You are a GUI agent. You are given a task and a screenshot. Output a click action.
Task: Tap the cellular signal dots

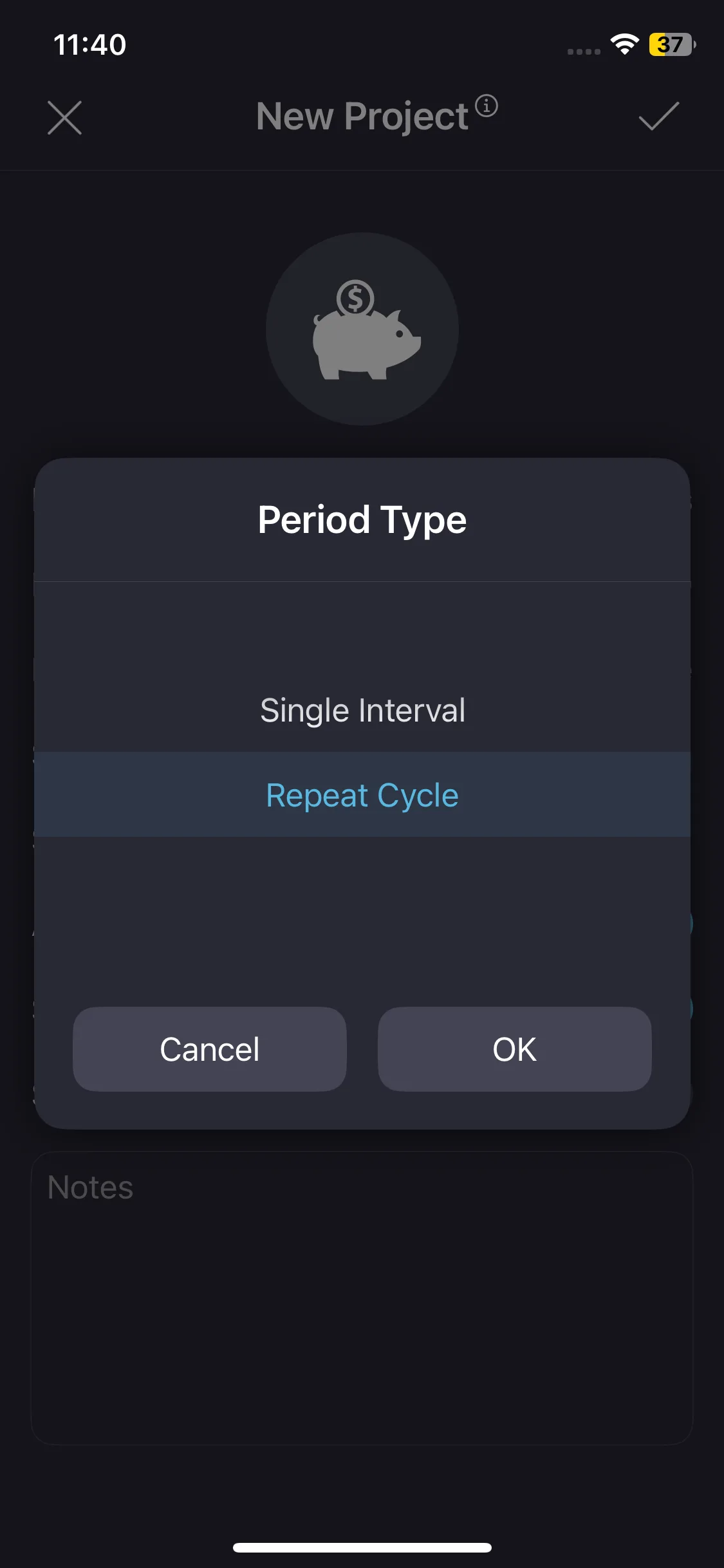coord(584,51)
